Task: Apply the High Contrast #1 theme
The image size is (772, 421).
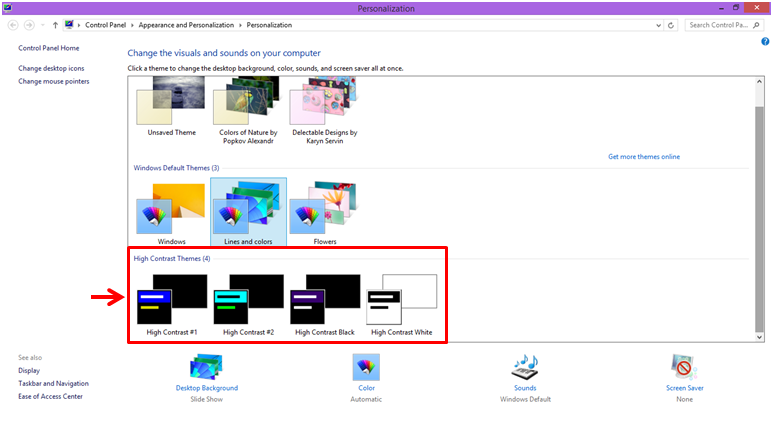Action: [x=171, y=305]
